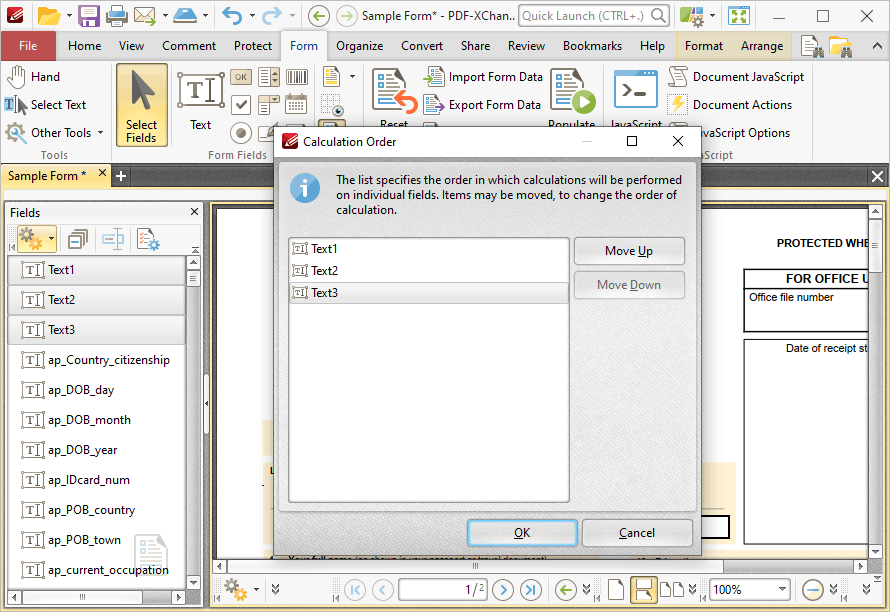Open Find document search with binoculars
890x612 pixels.
click(x=812, y=46)
